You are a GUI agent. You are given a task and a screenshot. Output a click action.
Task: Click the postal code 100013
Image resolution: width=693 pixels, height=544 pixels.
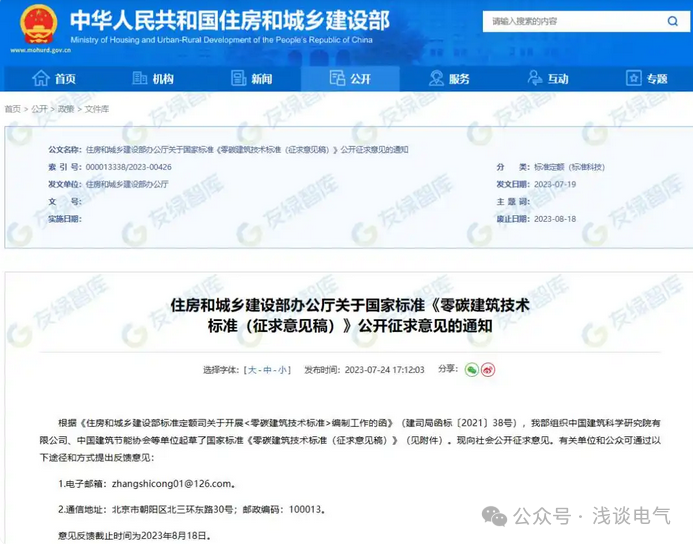coord(305,510)
